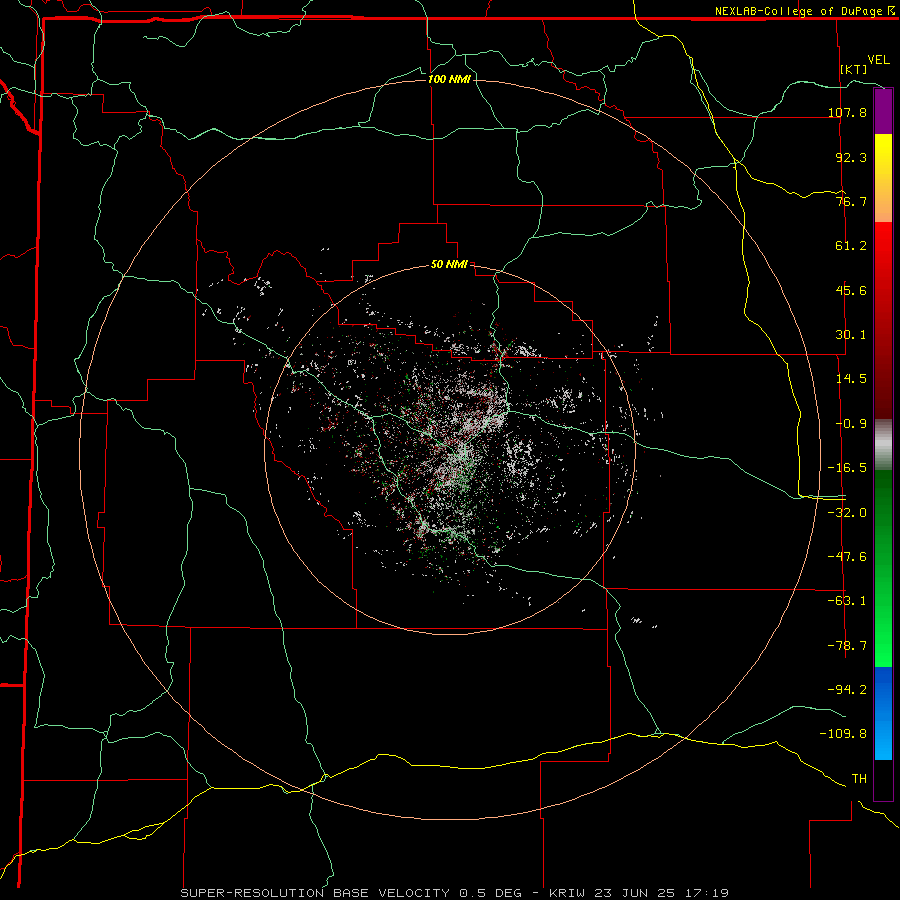The height and width of the screenshot is (900, 900).
Task: Click the 45.6 velocity scale value
Action: 851,290
